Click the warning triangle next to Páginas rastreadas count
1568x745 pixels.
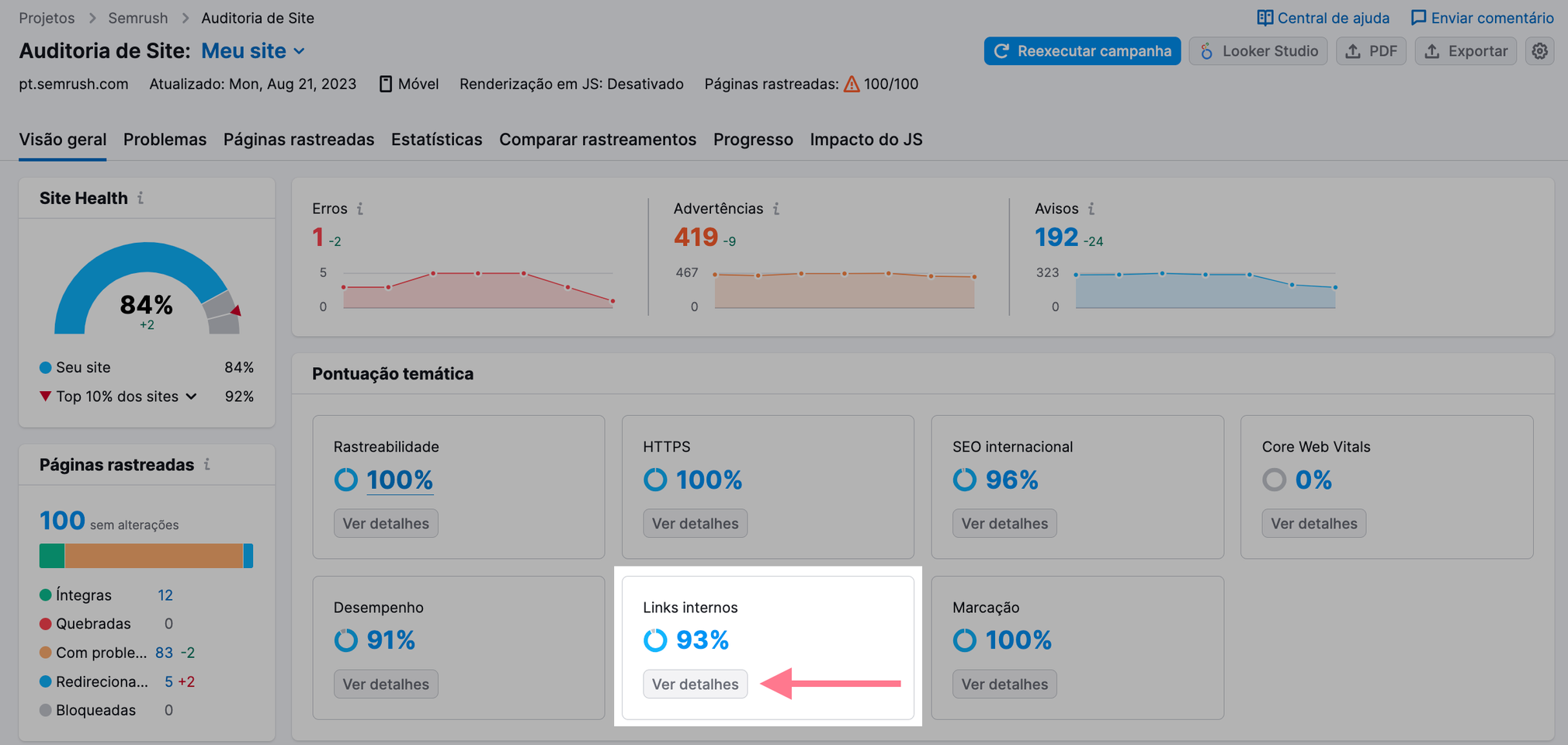(x=852, y=84)
